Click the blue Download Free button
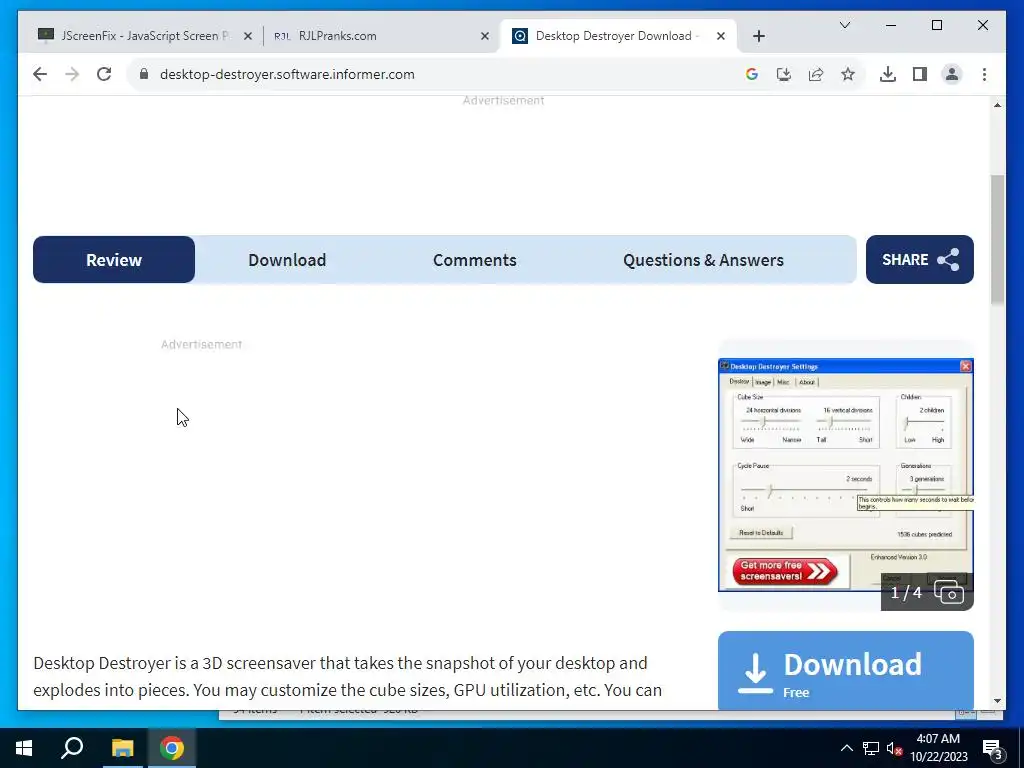The image size is (1024, 768). click(x=846, y=671)
